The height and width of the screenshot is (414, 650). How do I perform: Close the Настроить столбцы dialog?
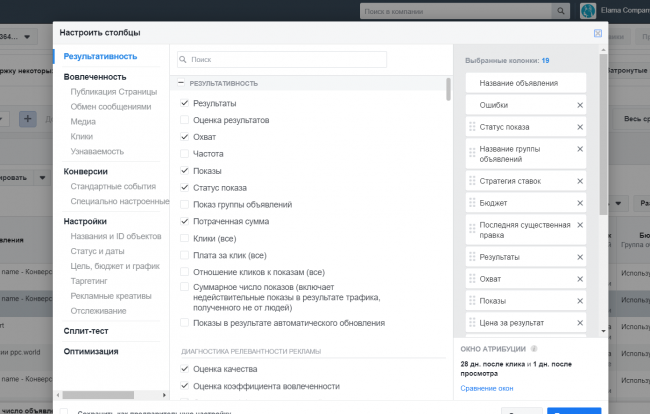click(x=597, y=33)
